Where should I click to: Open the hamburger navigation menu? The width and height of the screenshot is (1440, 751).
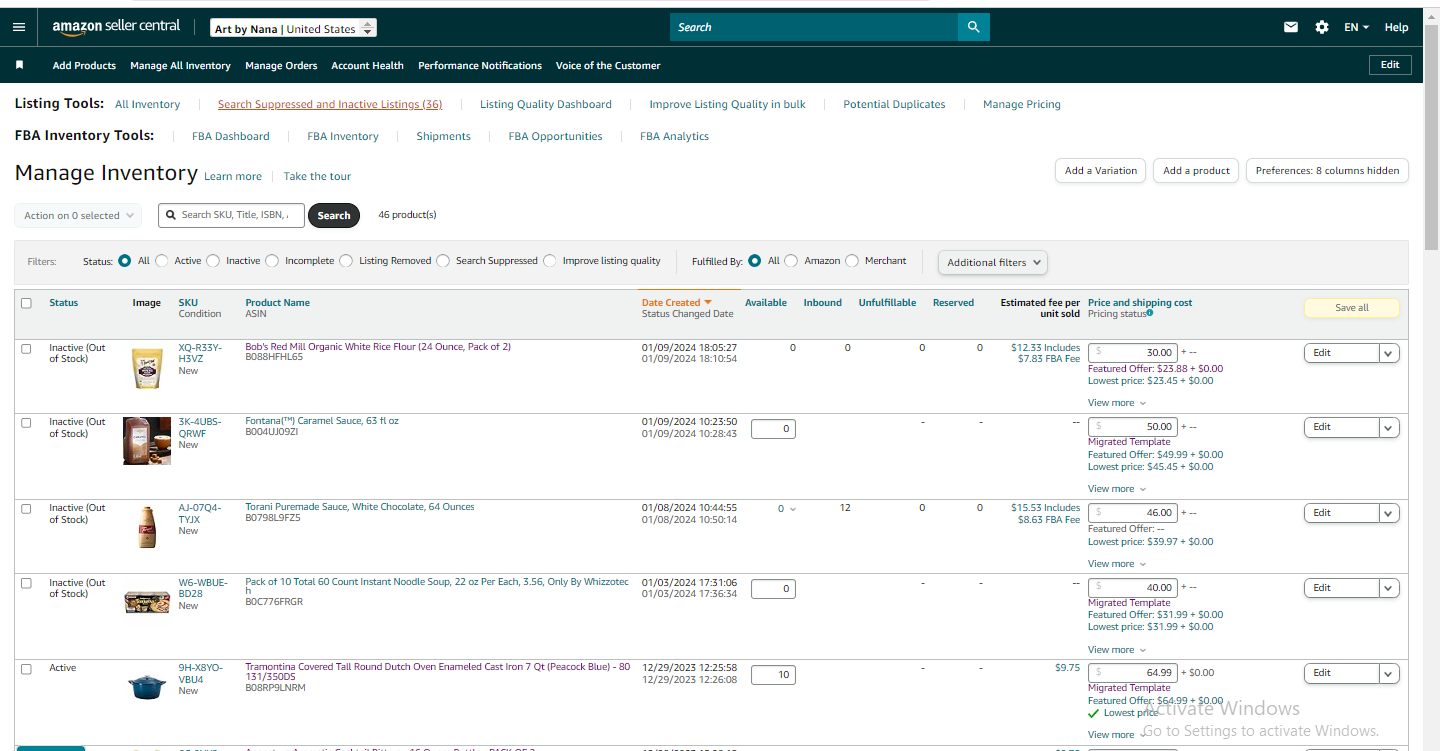point(19,27)
